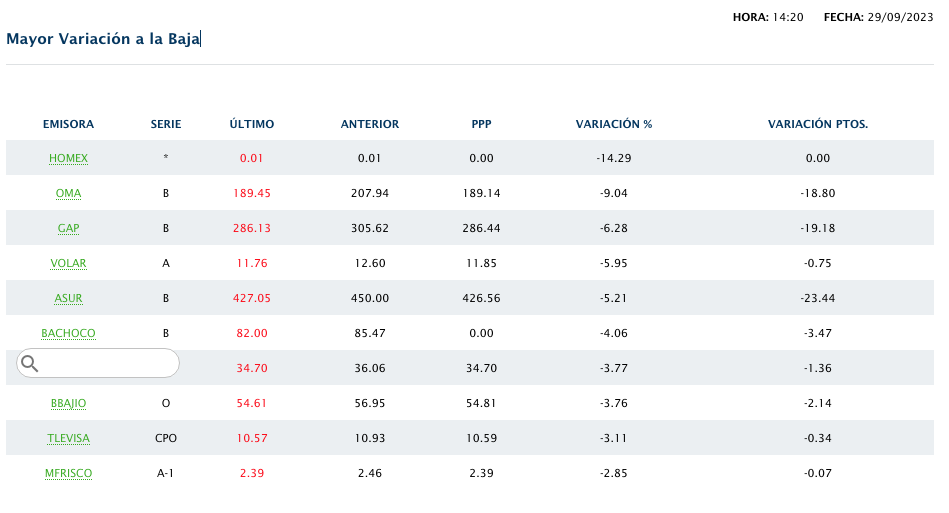Click the SERIE column header
The width and height of the screenshot is (949, 513).
(x=166, y=124)
